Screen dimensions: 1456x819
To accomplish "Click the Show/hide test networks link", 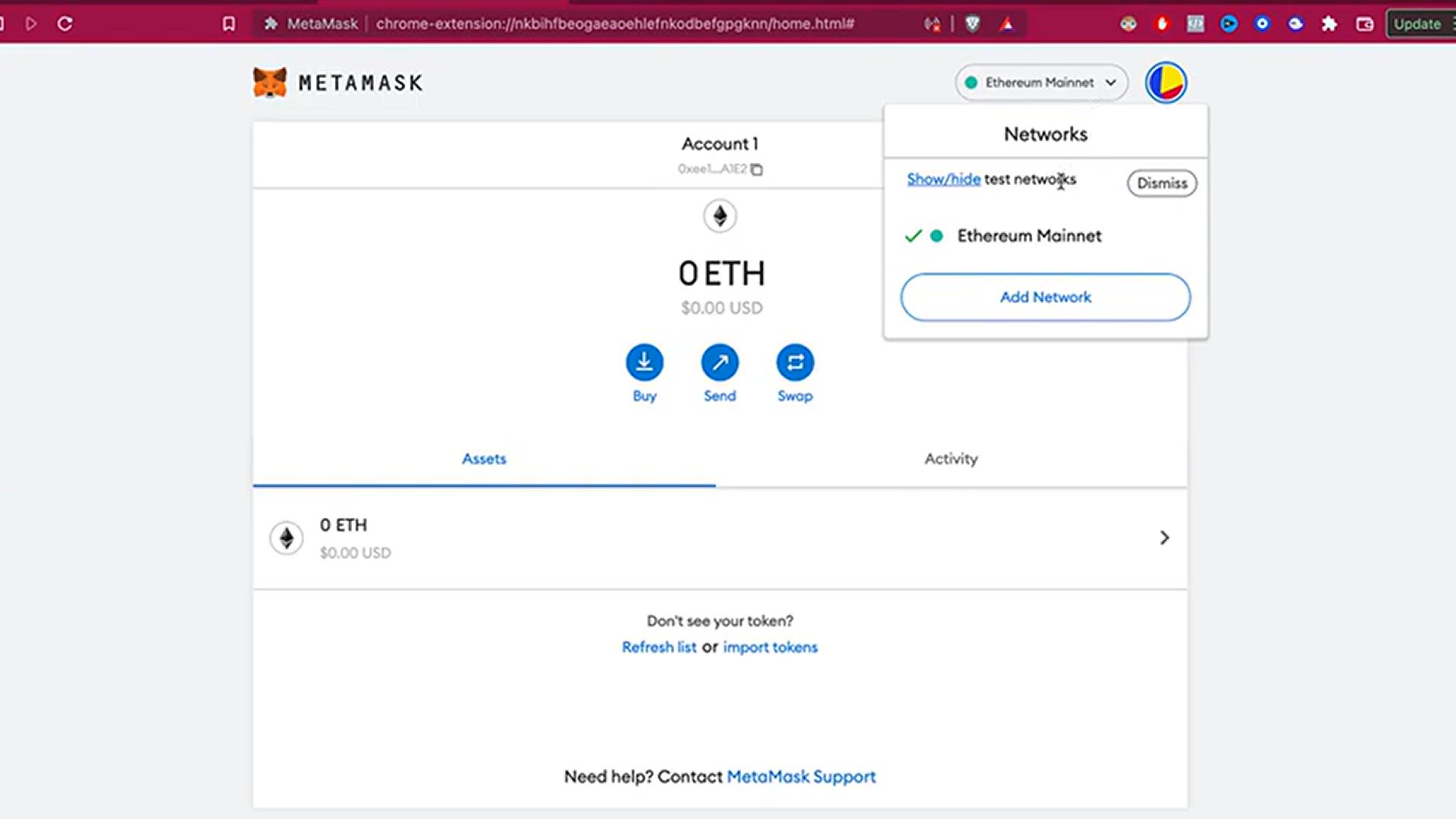I will 943,180.
